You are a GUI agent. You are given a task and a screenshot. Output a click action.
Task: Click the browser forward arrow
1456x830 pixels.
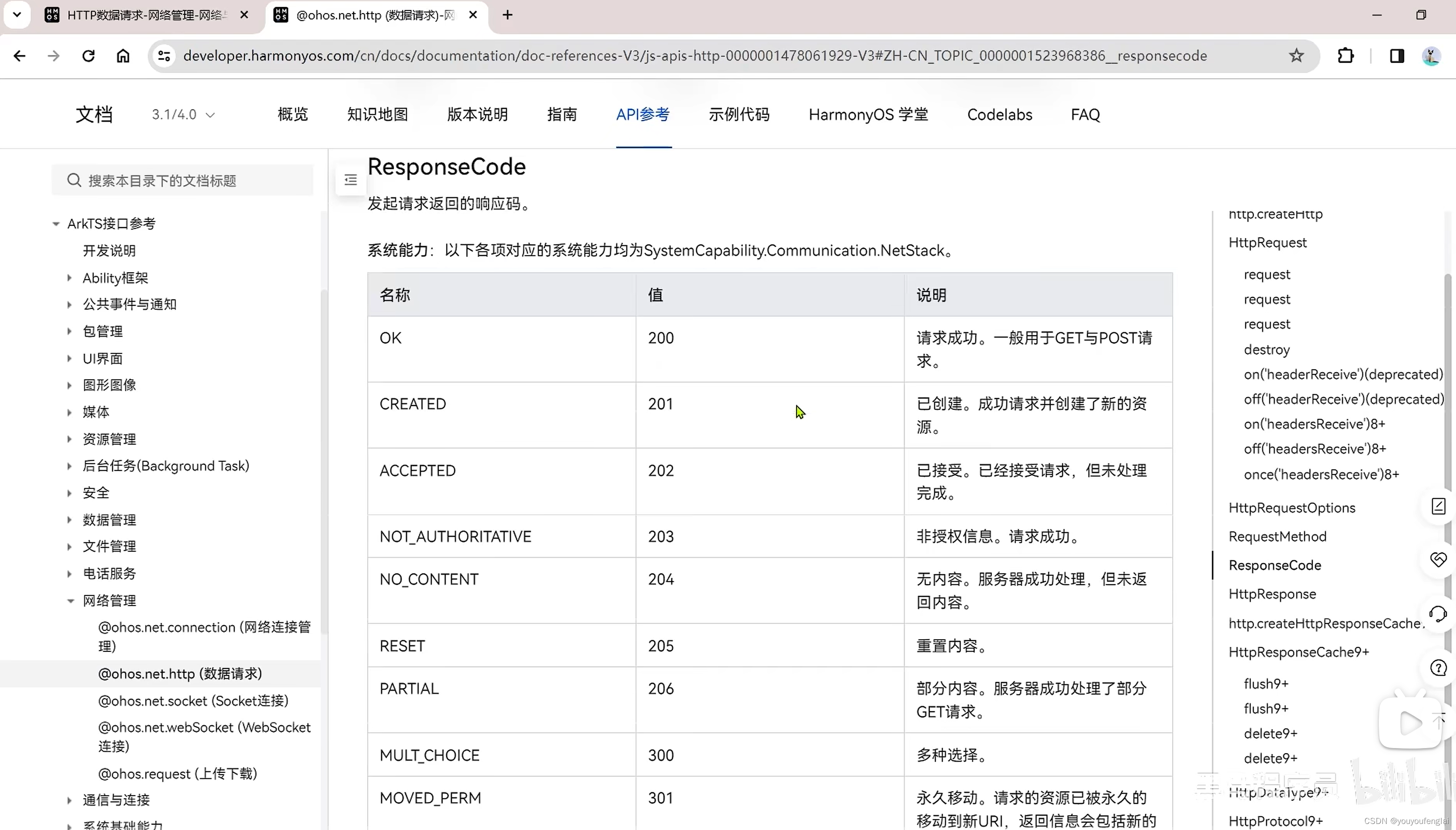[x=54, y=56]
